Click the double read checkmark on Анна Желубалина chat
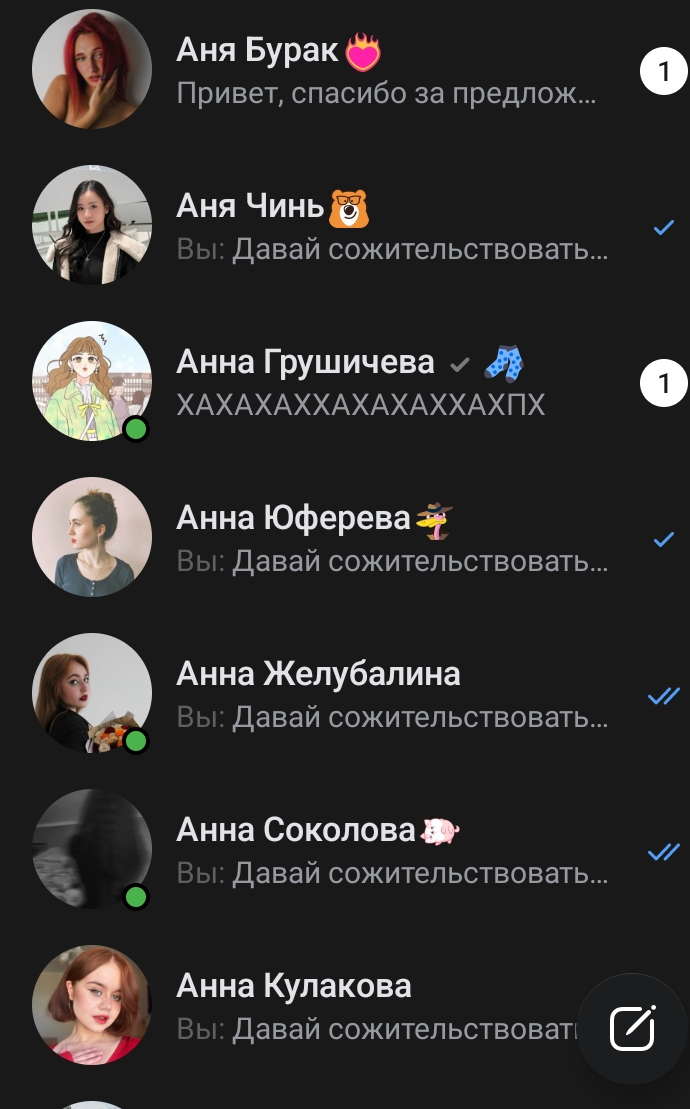 click(664, 696)
